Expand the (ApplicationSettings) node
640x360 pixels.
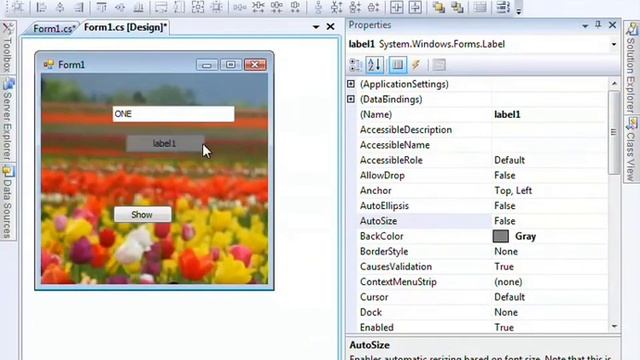[351, 84]
